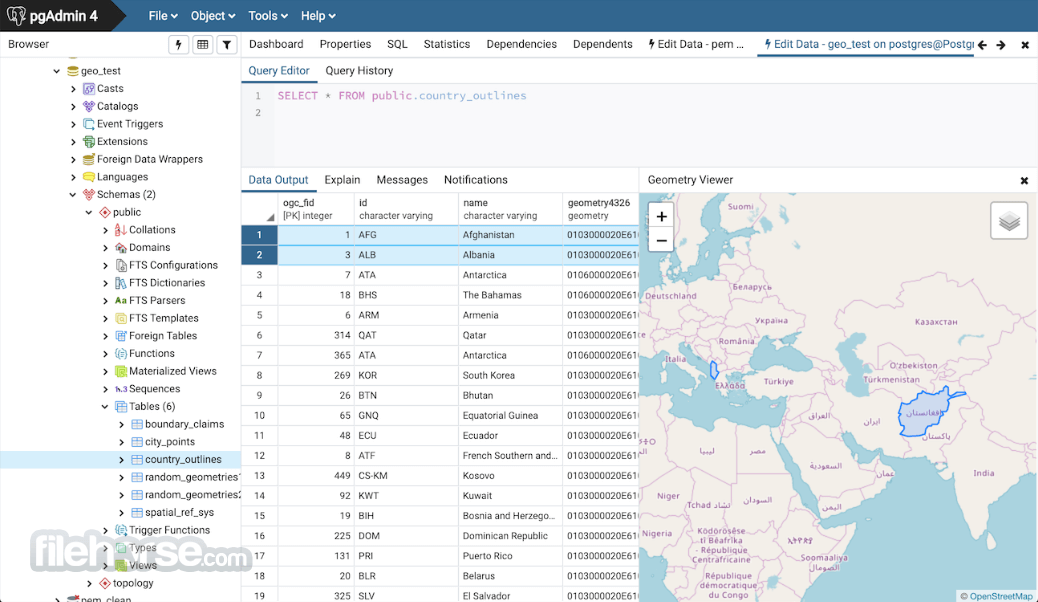Expand the topology schema node
Image resolution: width=1038 pixels, height=602 pixels.
(89, 583)
